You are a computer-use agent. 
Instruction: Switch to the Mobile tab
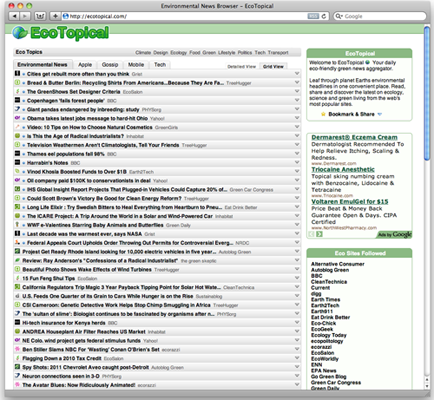click(x=136, y=65)
